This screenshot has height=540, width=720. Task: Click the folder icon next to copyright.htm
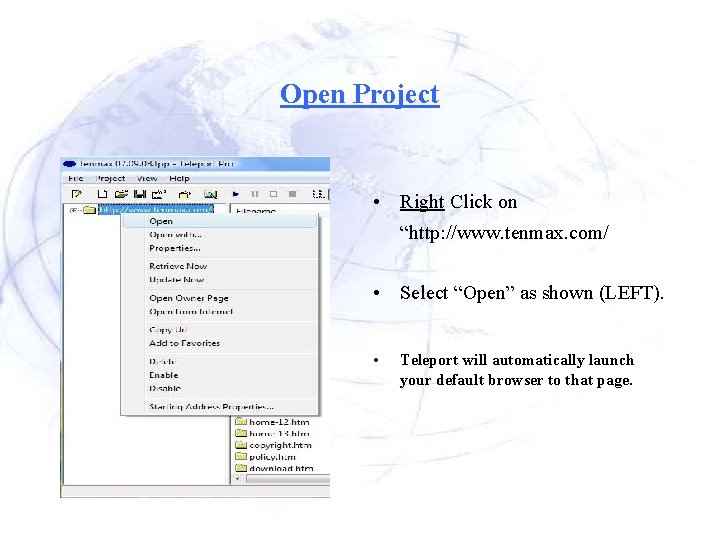241,444
